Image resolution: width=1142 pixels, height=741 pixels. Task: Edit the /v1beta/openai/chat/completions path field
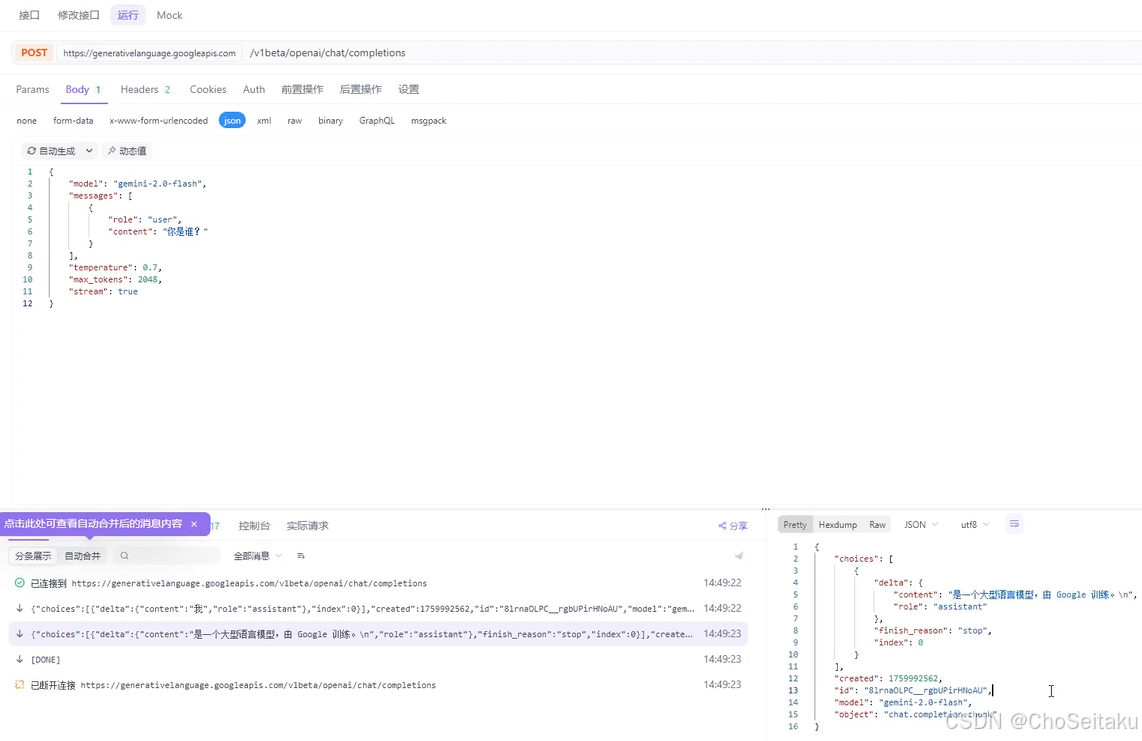pos(328,53)
